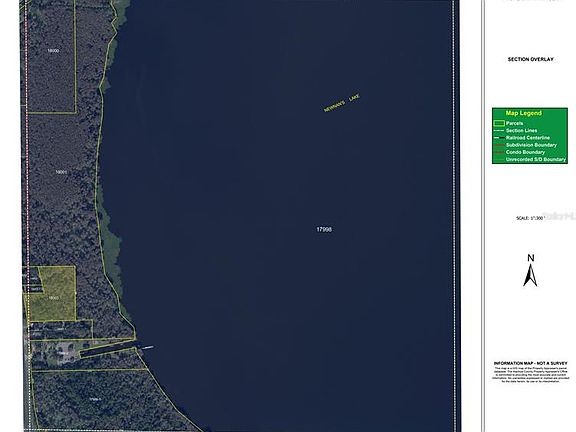Click the large wooded parcel at bottom
Screen dimensions: 576x432
(96, 399)
